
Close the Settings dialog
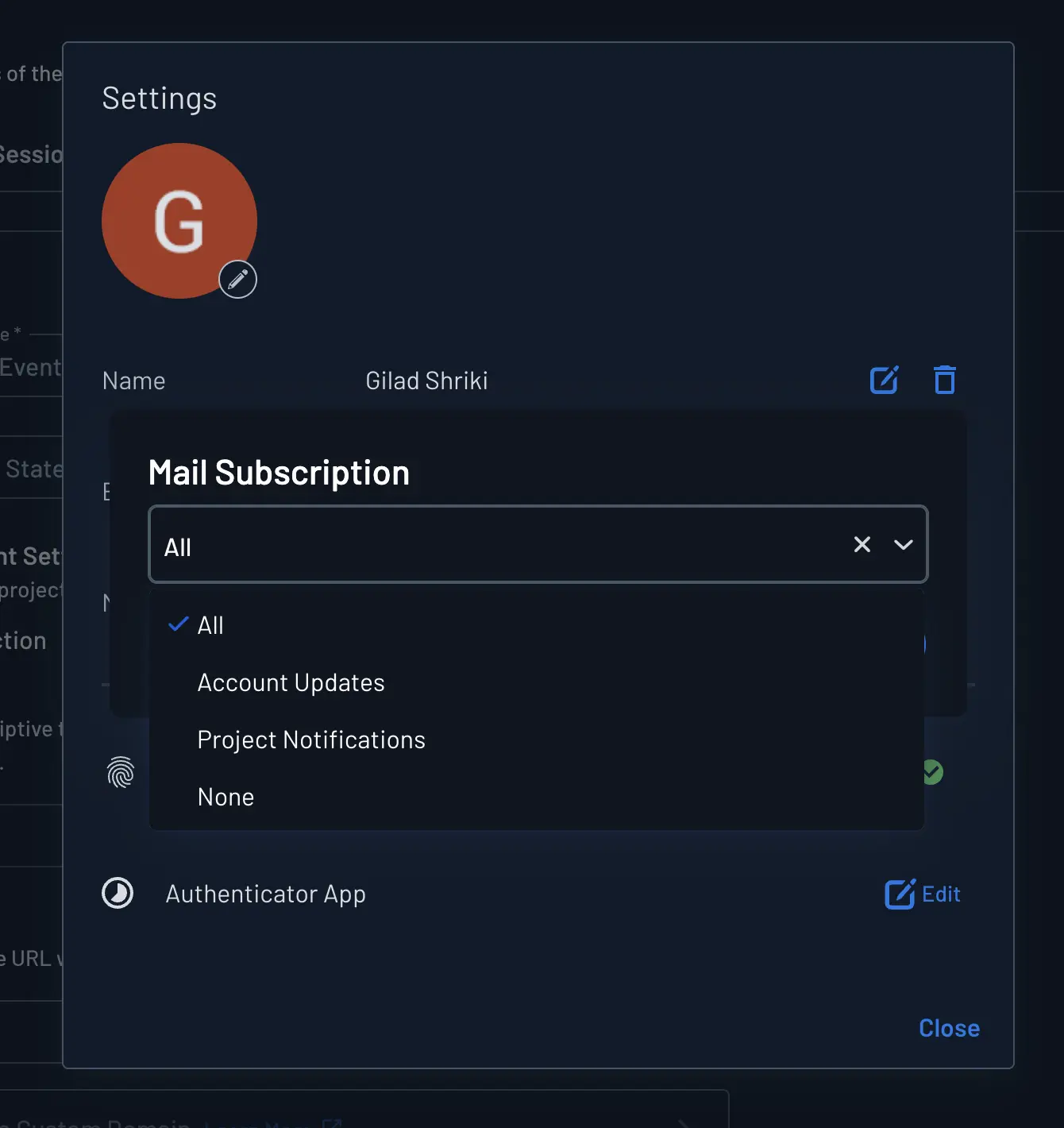click(949, 1027)
